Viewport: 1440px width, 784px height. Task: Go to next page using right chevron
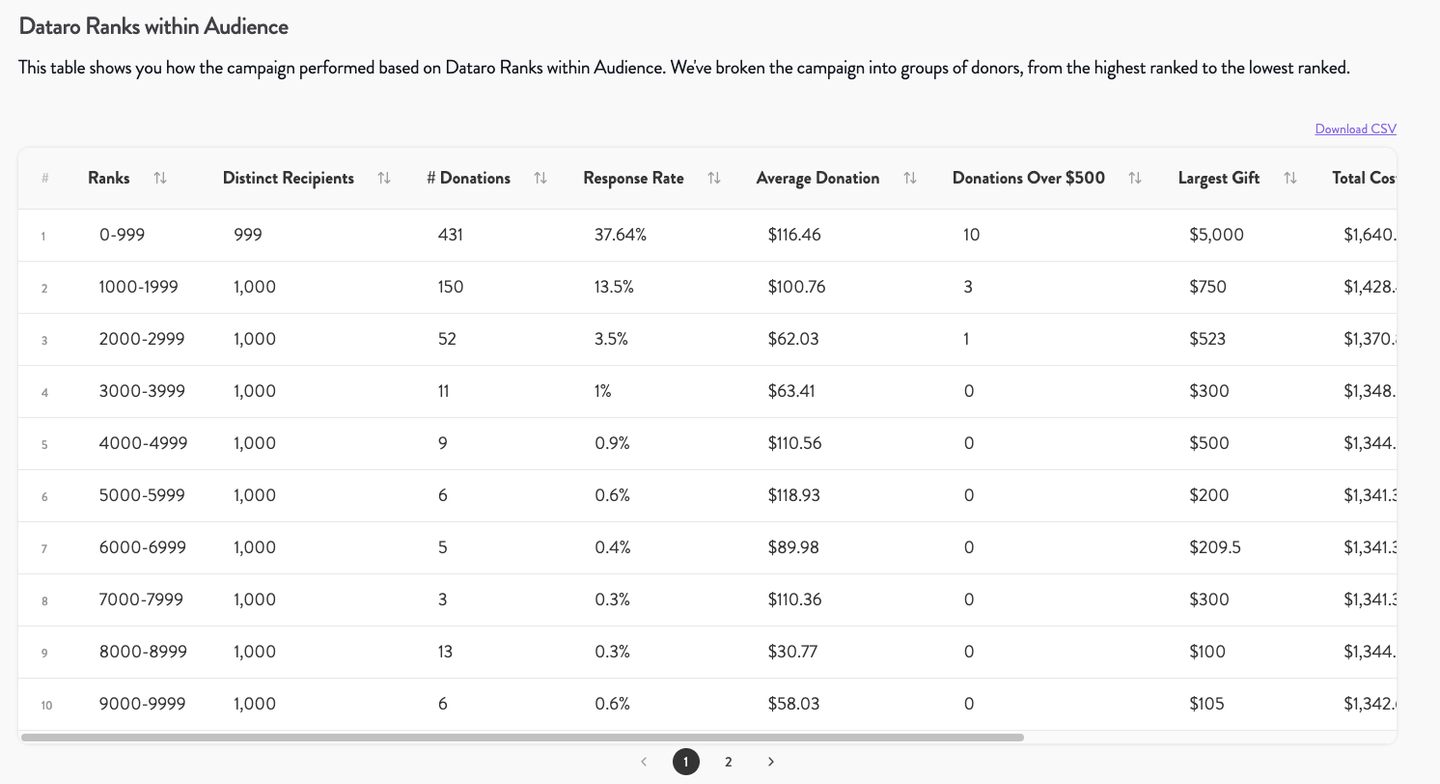click(x=770, y=762)
